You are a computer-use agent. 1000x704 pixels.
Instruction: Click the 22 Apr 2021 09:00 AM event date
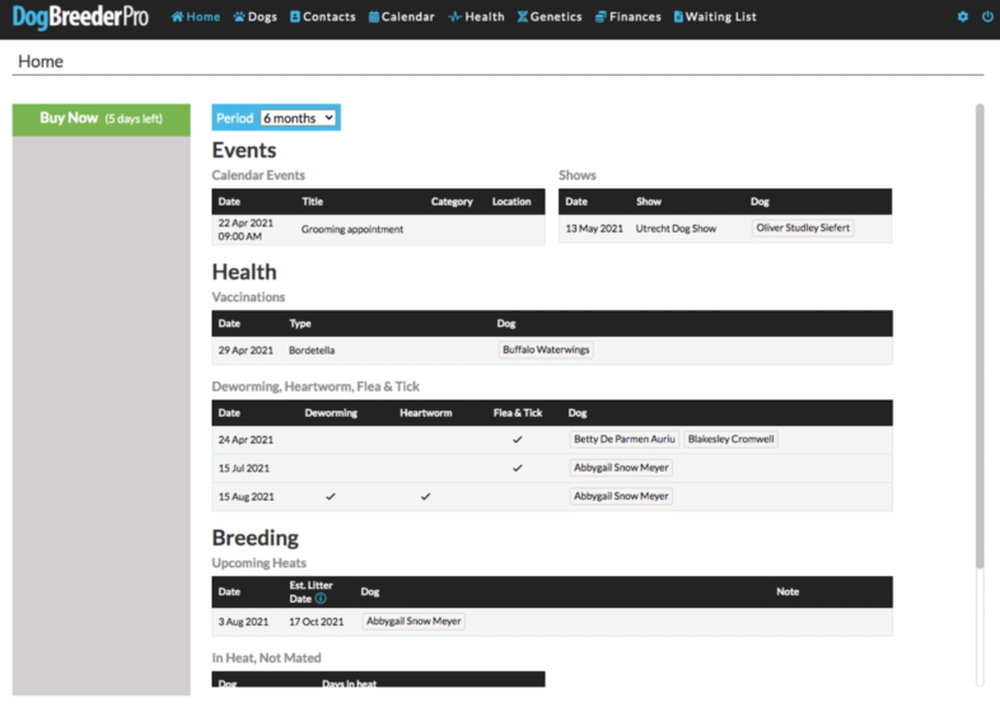tap(246, 230)
